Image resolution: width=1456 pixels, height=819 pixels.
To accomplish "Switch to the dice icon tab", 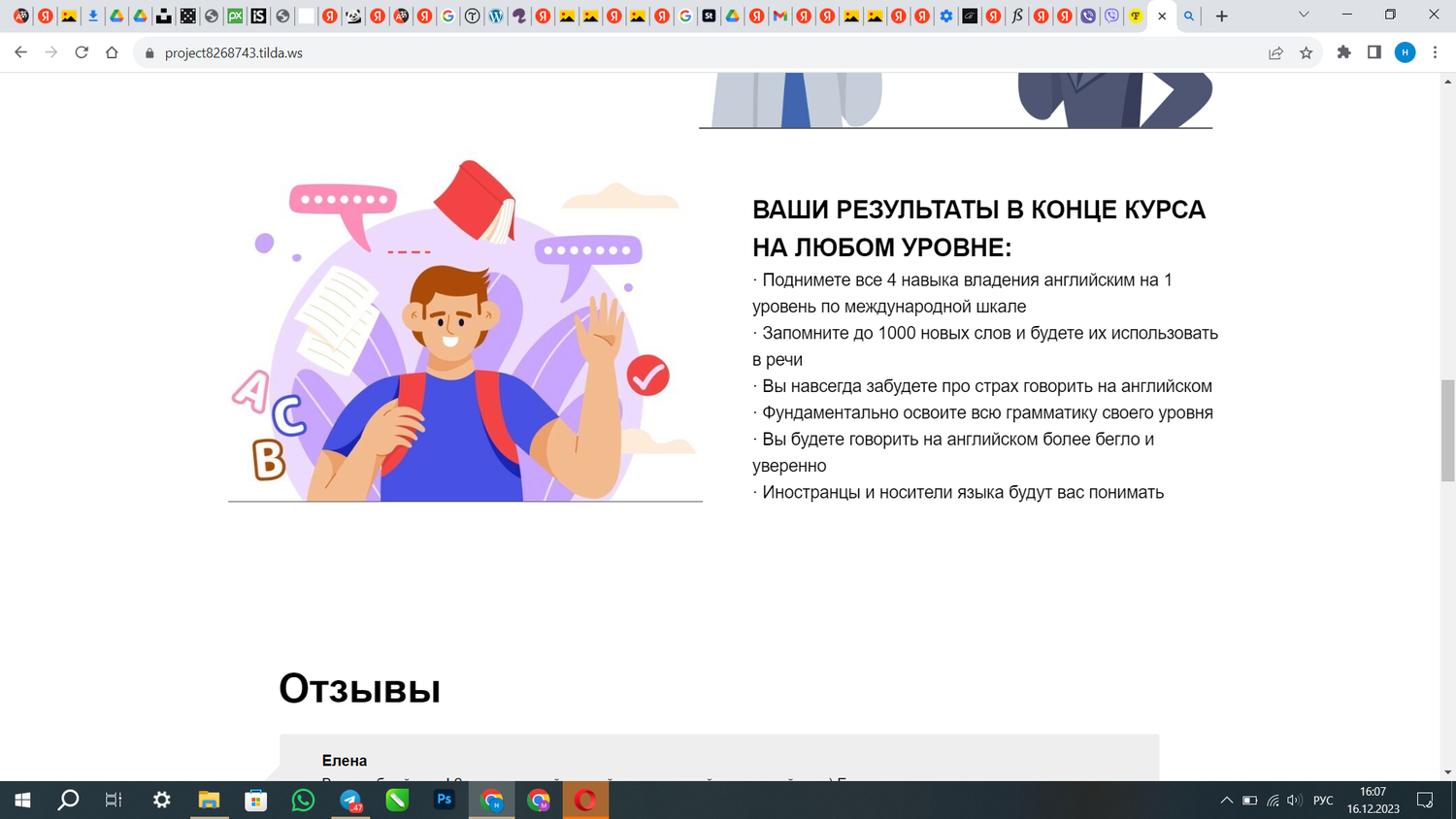I will [187, 16].
